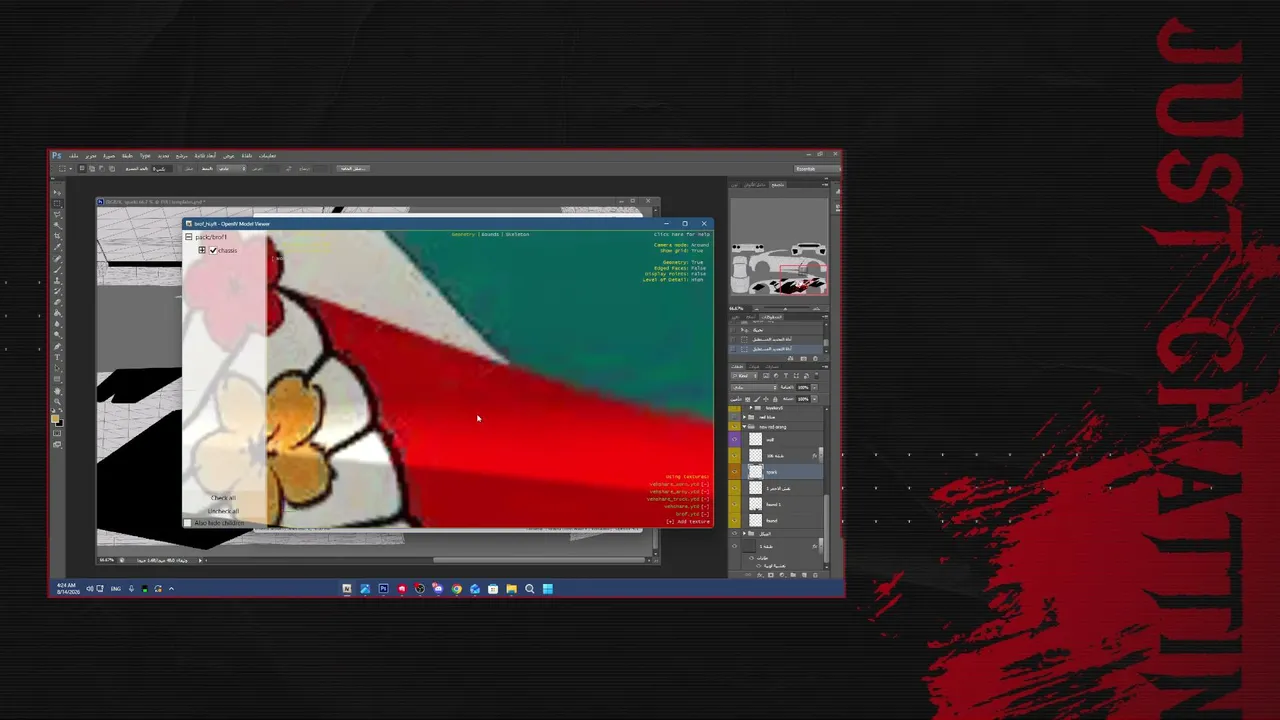Click the Windows Start button
This screenshot has width=1280, height=720.
[547, 589]
